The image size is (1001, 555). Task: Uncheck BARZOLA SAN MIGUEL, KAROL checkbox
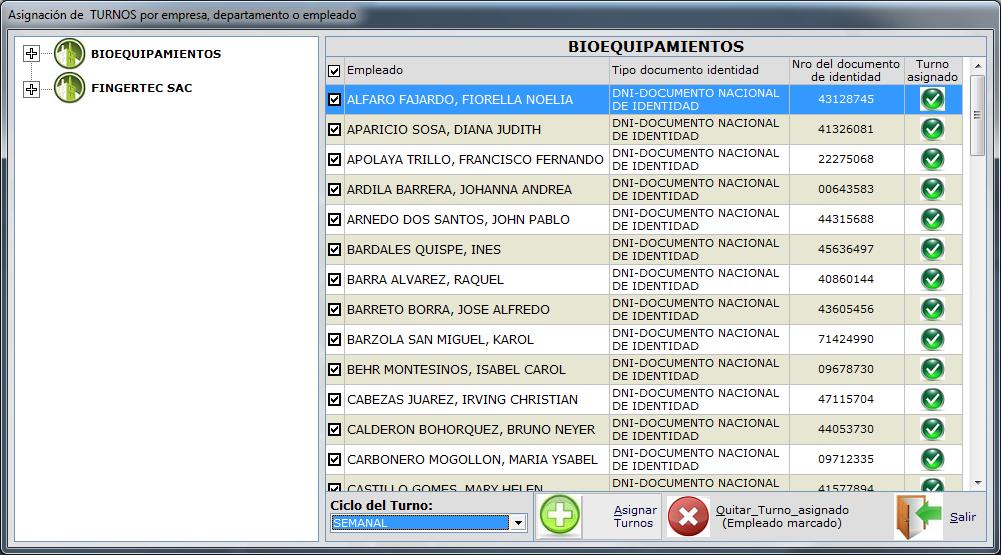335,340
